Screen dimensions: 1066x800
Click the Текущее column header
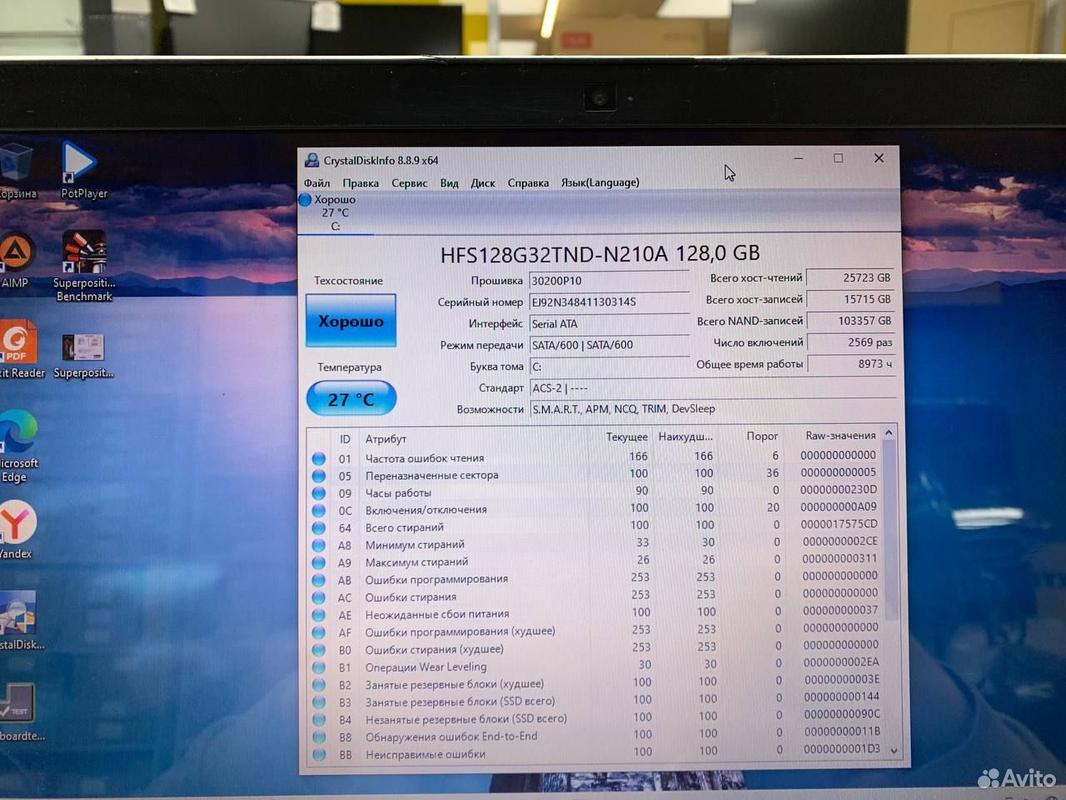coord(626,437)
